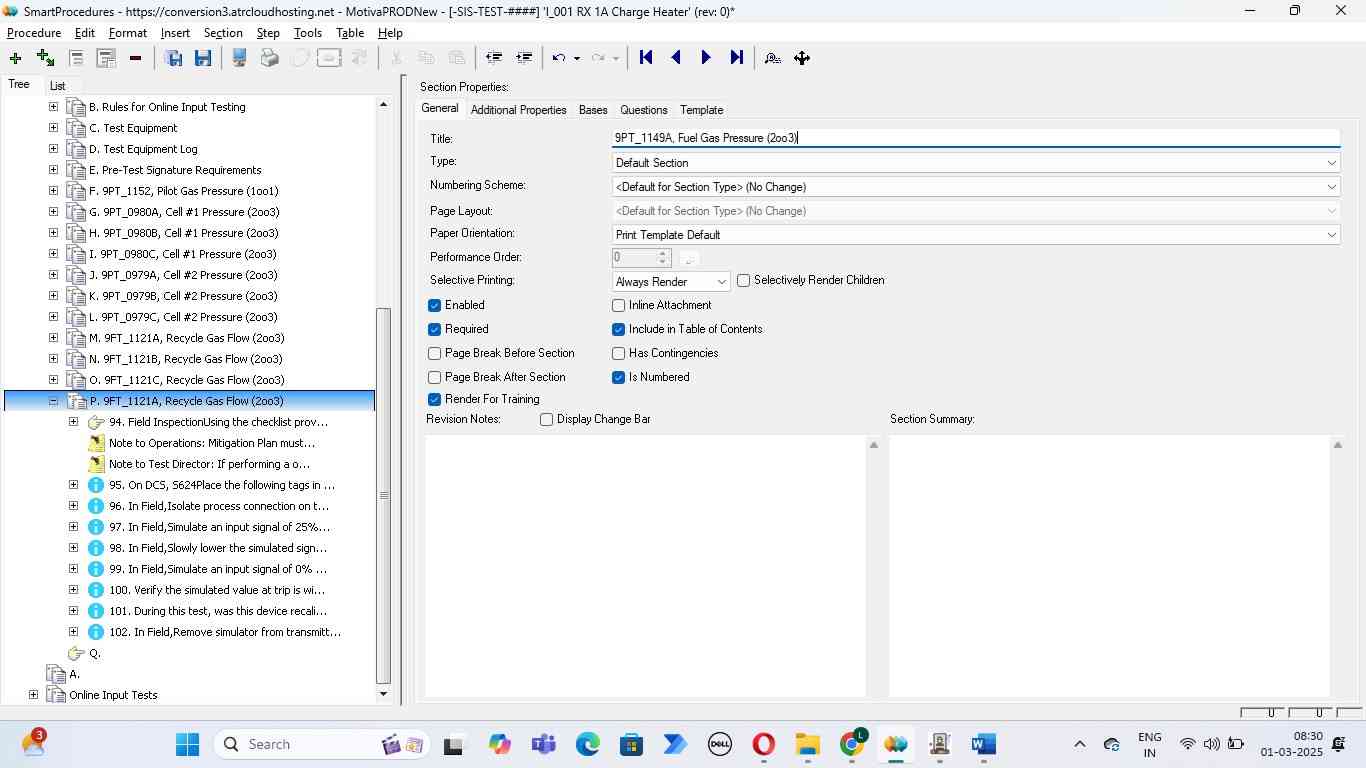
Task: Open SmartProcedures from the Windows taskbar
Action: coord(895,744)
